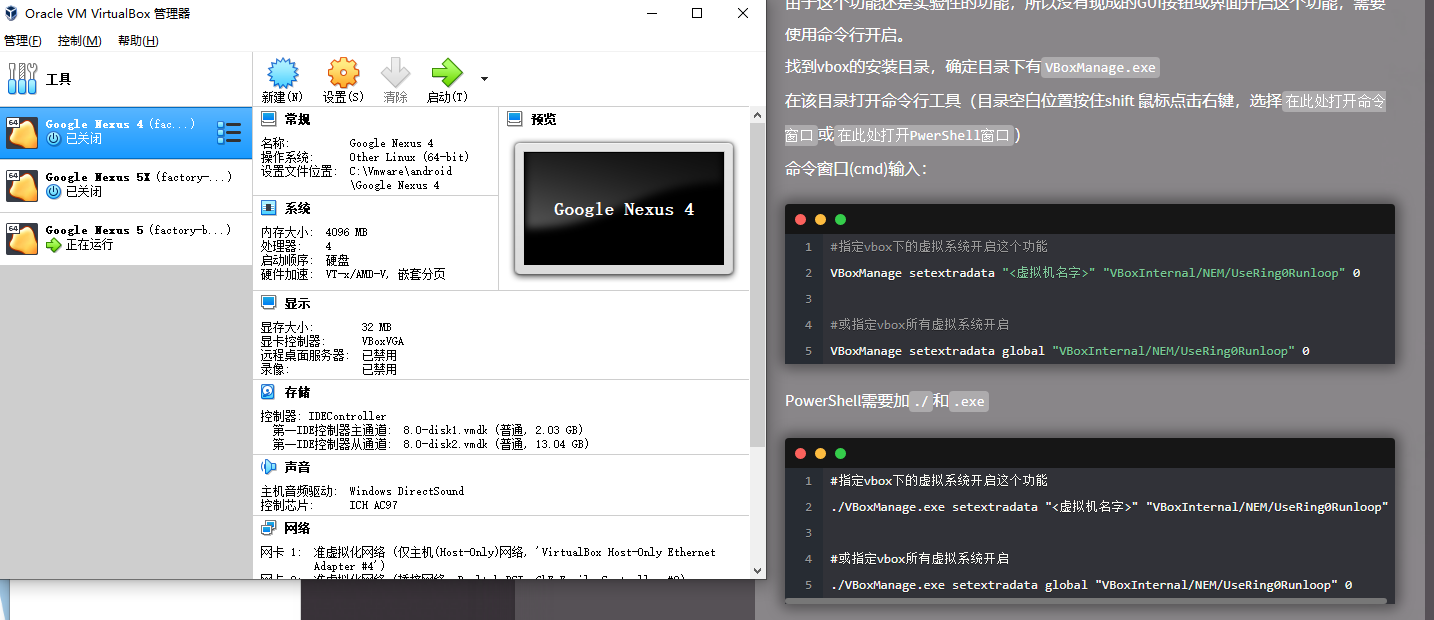The image size is (1434, 620).
Task: Click the VBoxManage.exe inline code in article
Action: point(1100,68)
